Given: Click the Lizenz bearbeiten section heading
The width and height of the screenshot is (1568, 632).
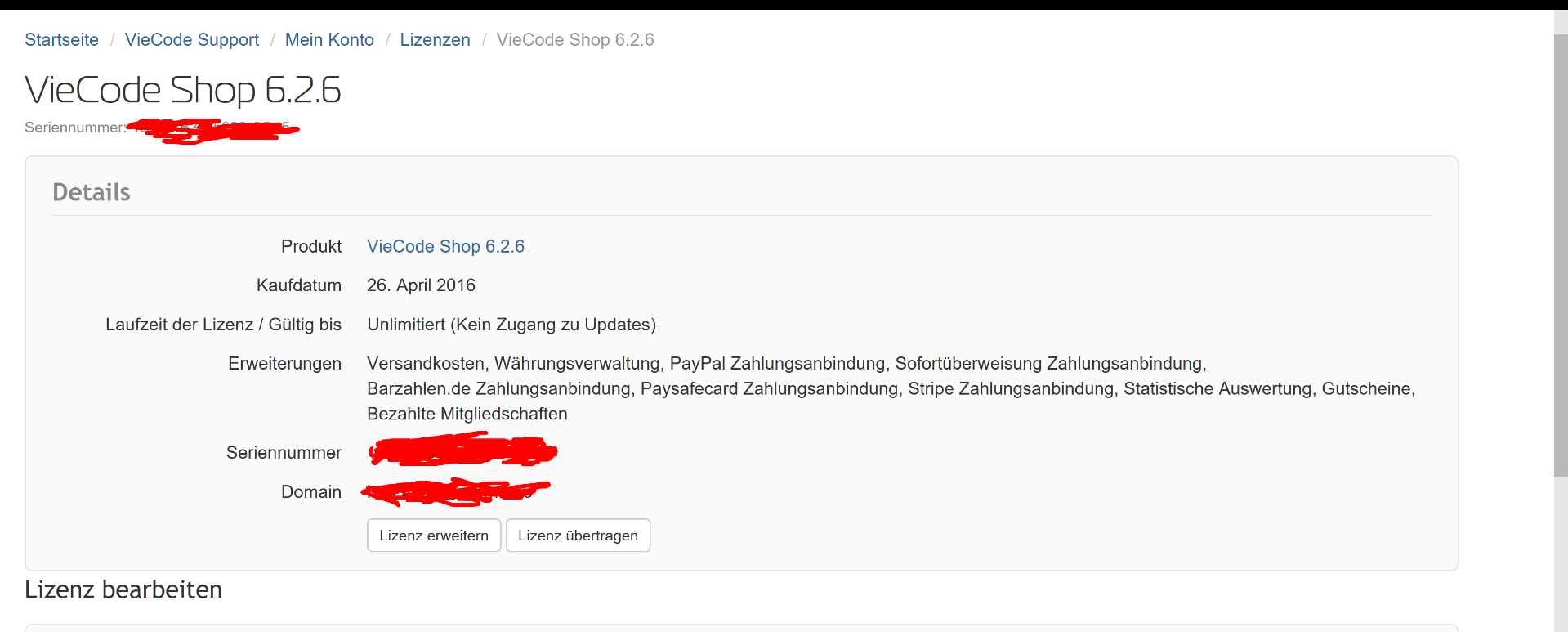Looking at the screenshot, I should (123, 589).
